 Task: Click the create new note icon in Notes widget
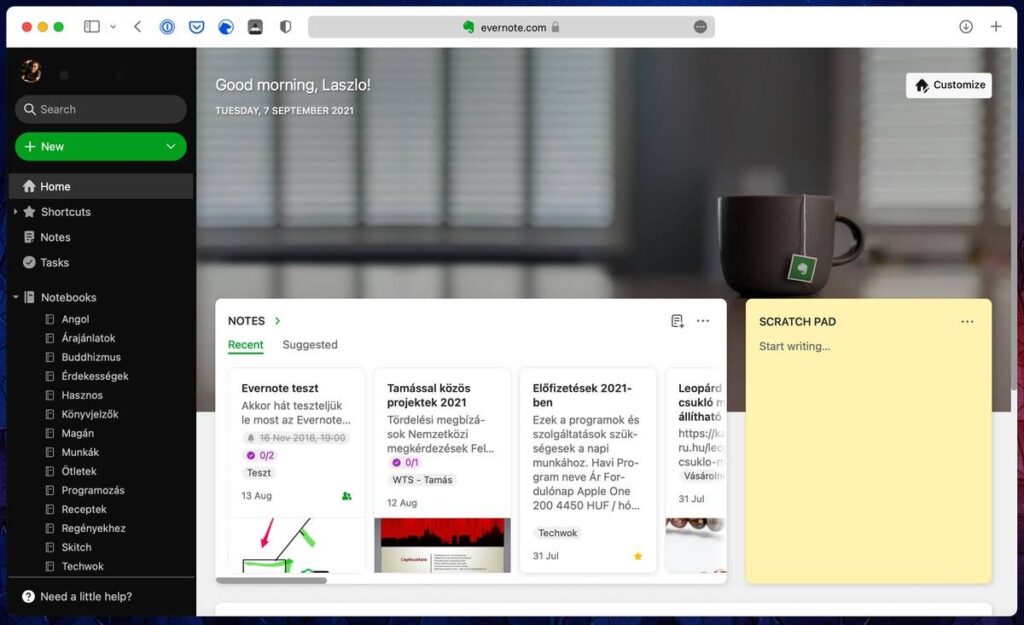pyautogui.click(x=677, y=321)
